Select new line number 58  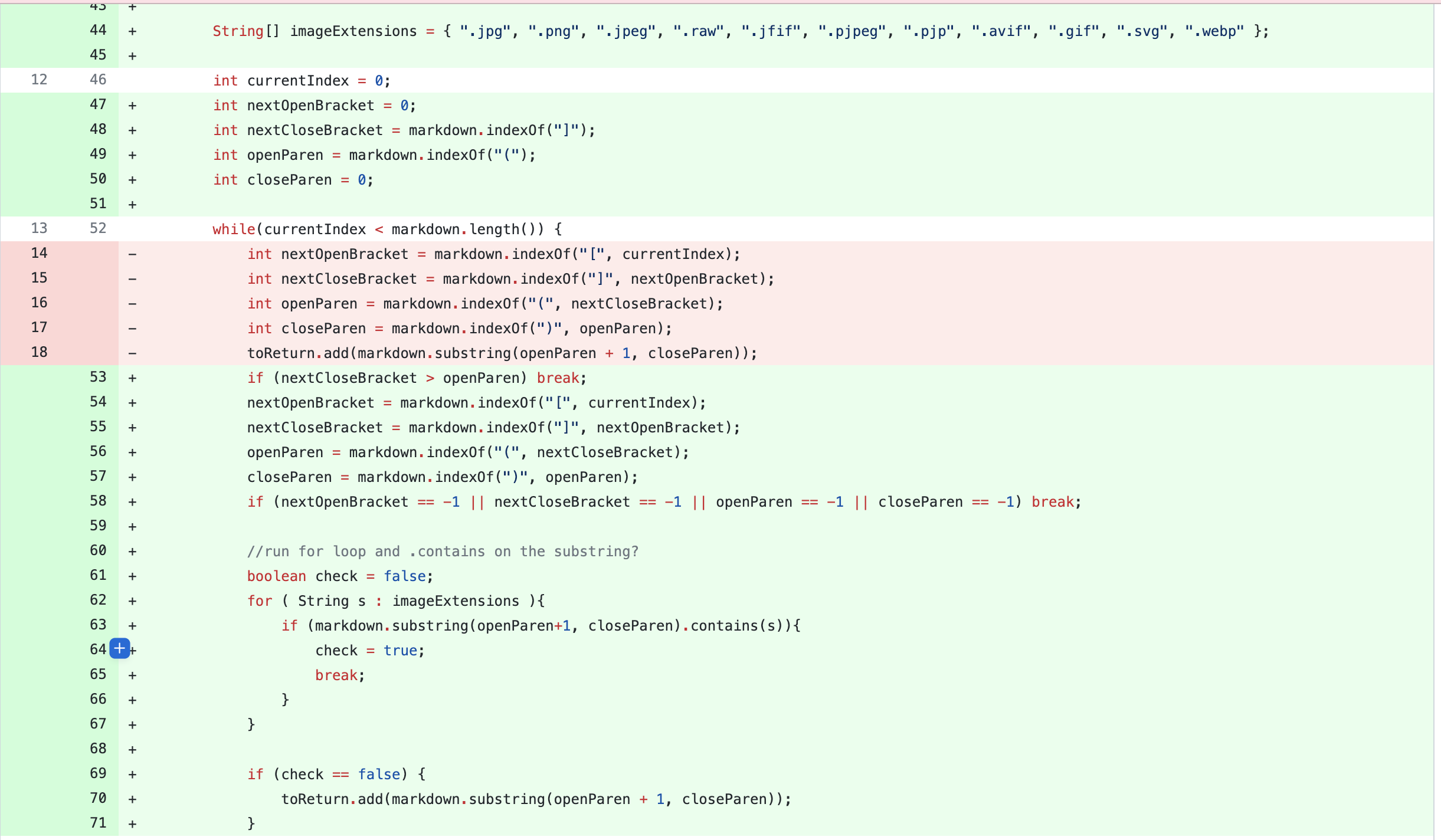click(98, 501)
